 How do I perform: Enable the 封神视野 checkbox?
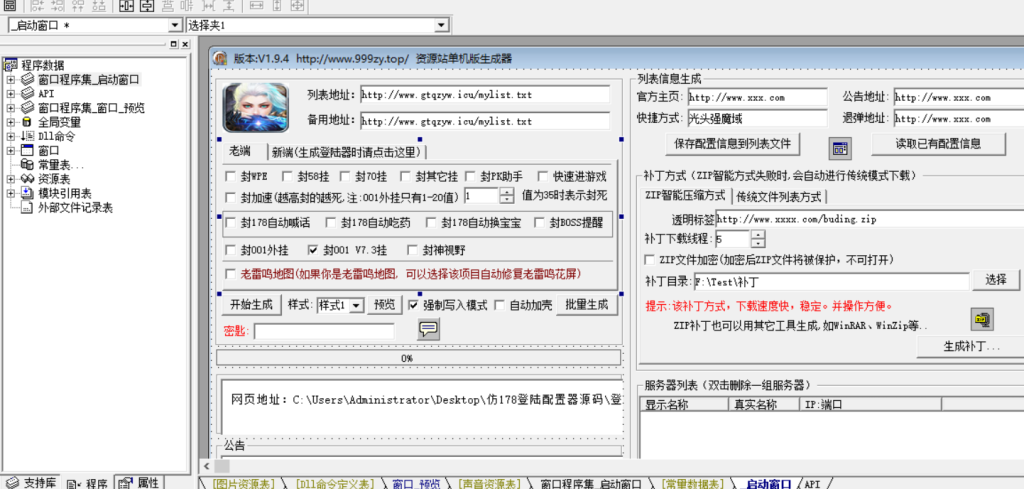point(412,249)
